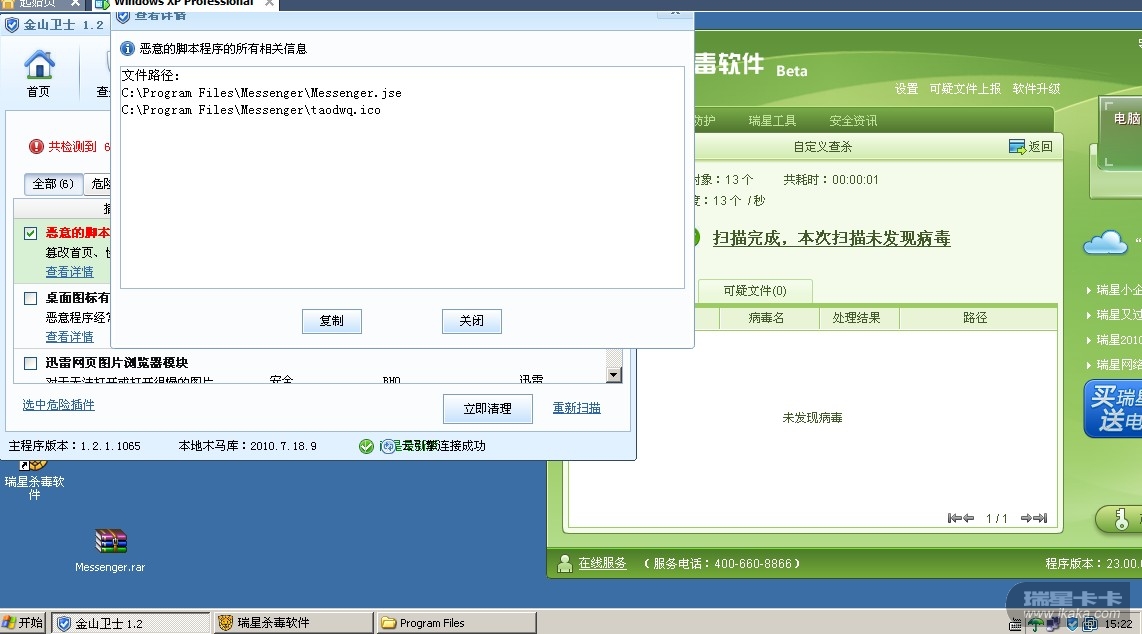The image size is (1142, 634).
Task: Click the blue info icon in dialog
Action: coord(127,49)
